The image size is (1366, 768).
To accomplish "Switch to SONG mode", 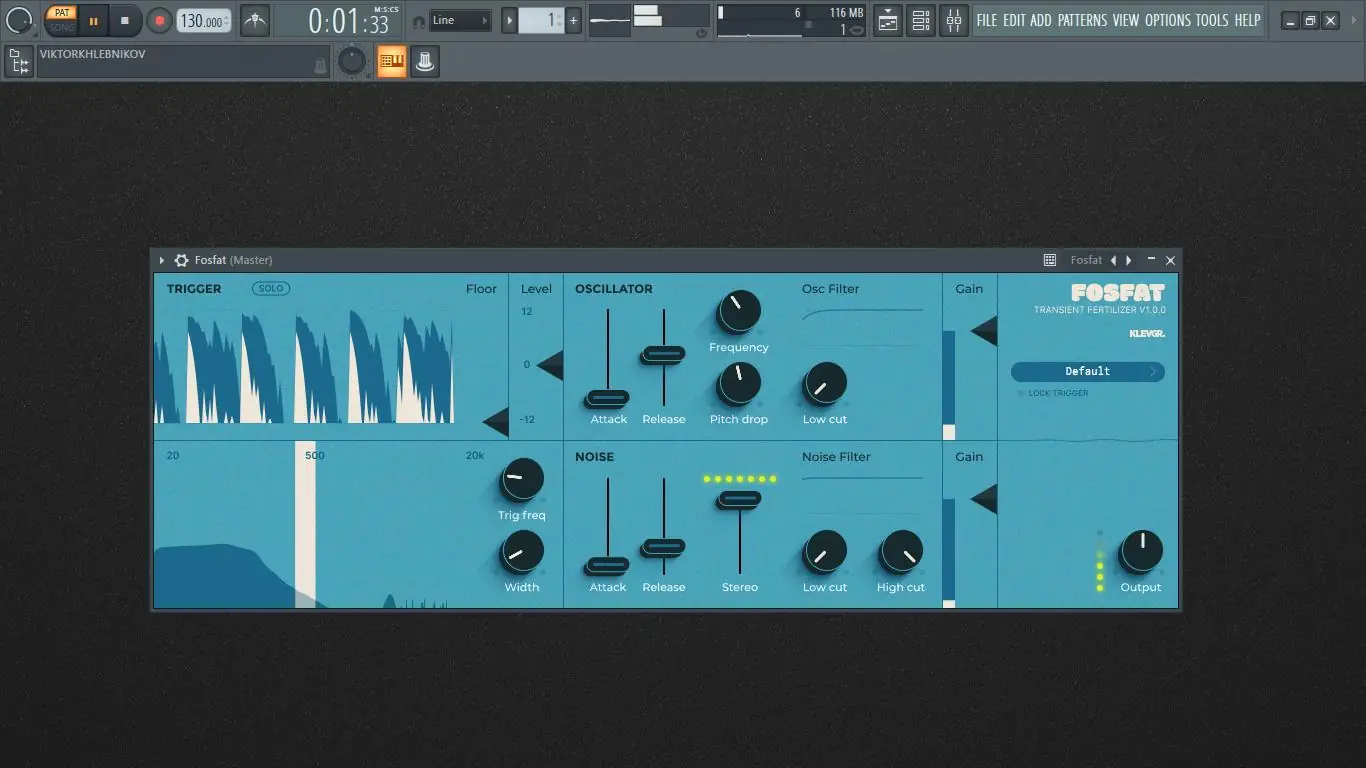I will (x=62, y=27).
